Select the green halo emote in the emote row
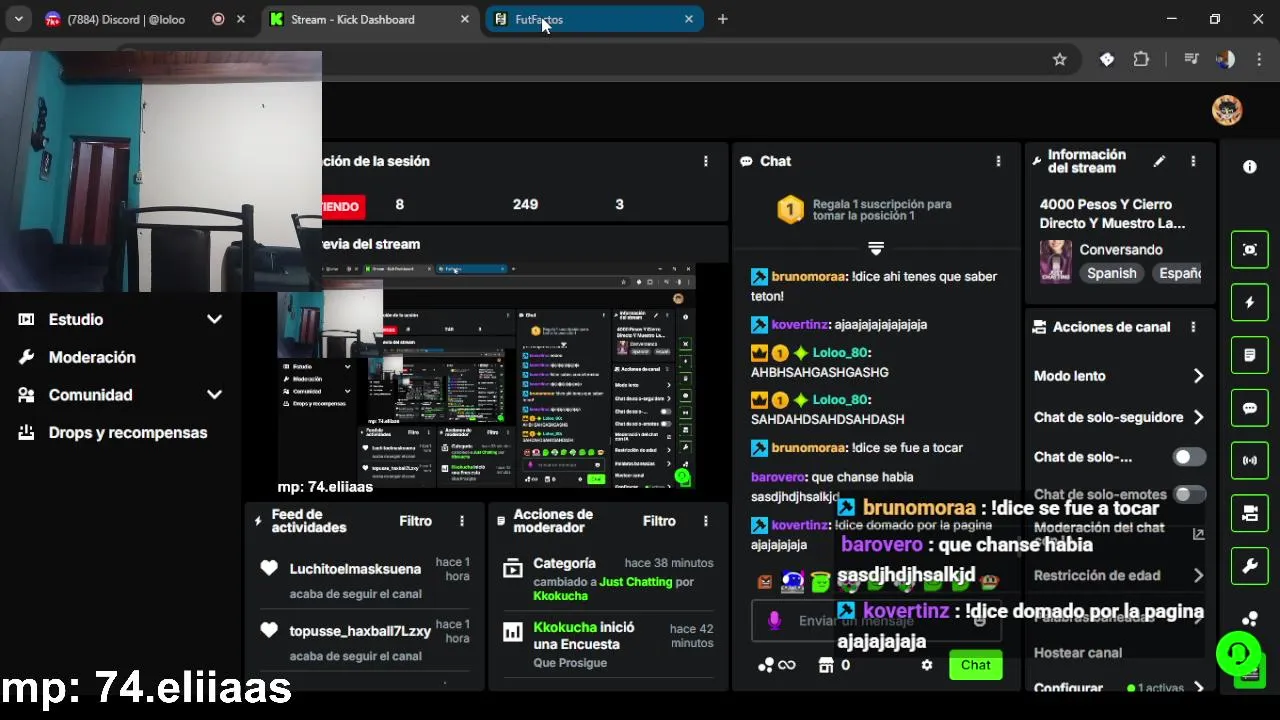1280x720 pixels. coord(820,582)
